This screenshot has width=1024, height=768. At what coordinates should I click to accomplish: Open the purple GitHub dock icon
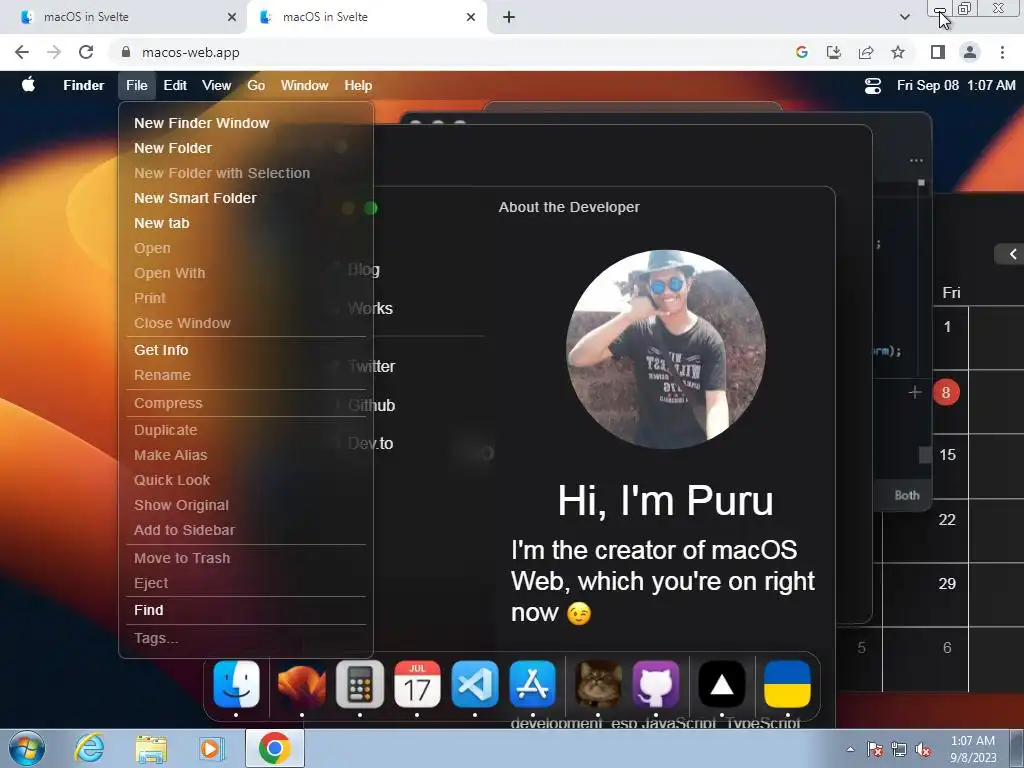pyautogui.click(x=656, y=684)
